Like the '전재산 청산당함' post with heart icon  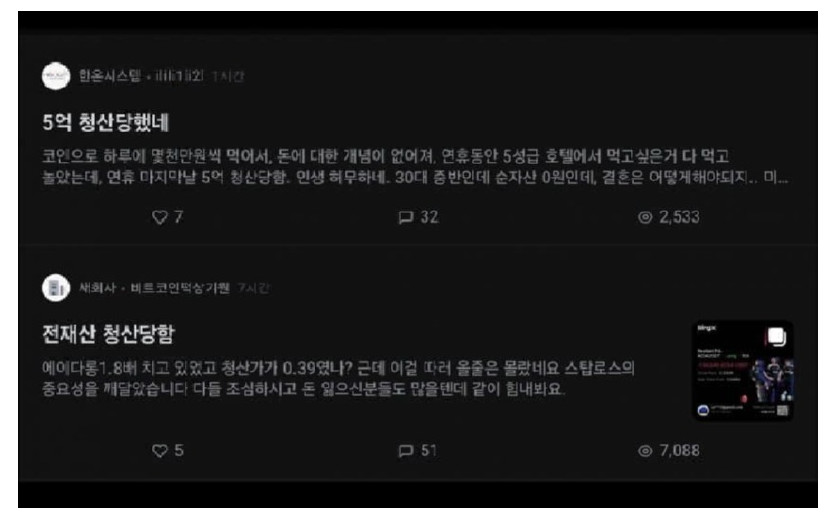[160, 450]
